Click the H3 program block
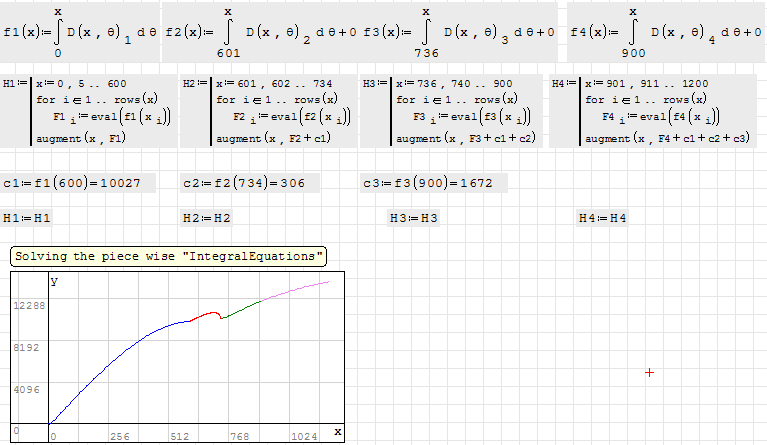This screenshot has width=767, height=445. point(450,110)
